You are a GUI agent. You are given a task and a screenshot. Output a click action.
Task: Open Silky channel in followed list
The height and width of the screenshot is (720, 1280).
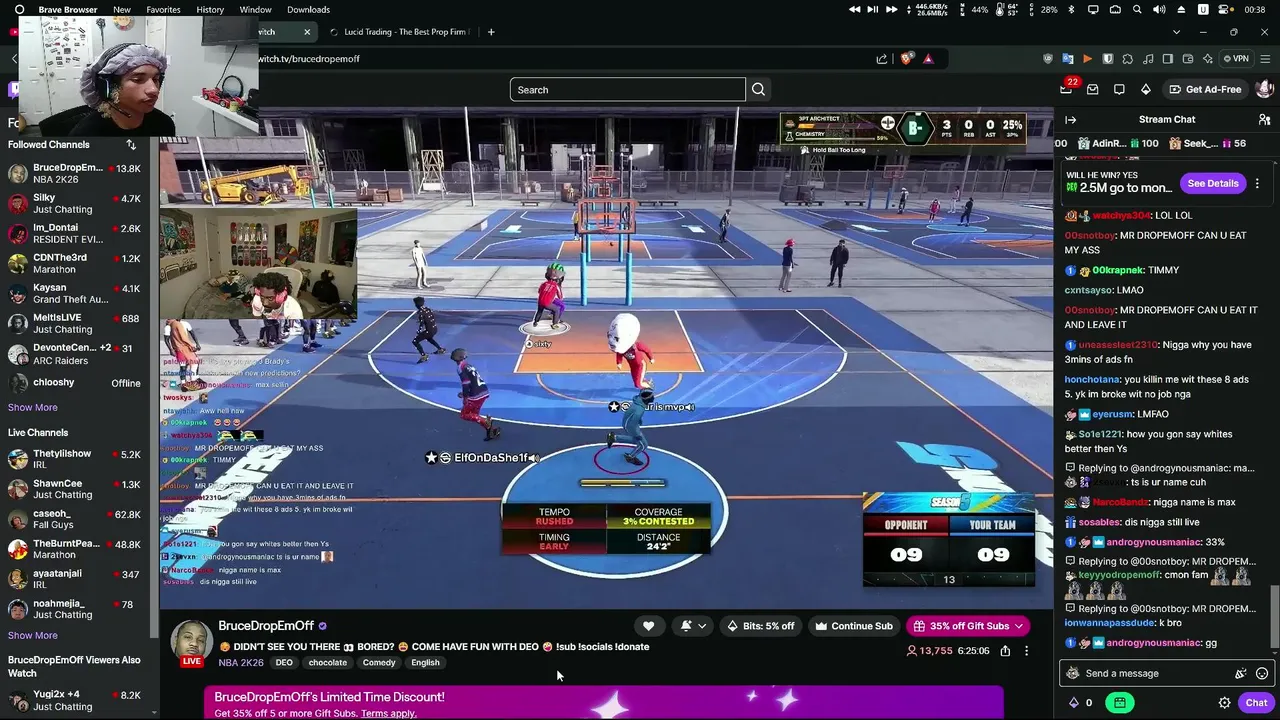tap(77, 204)
